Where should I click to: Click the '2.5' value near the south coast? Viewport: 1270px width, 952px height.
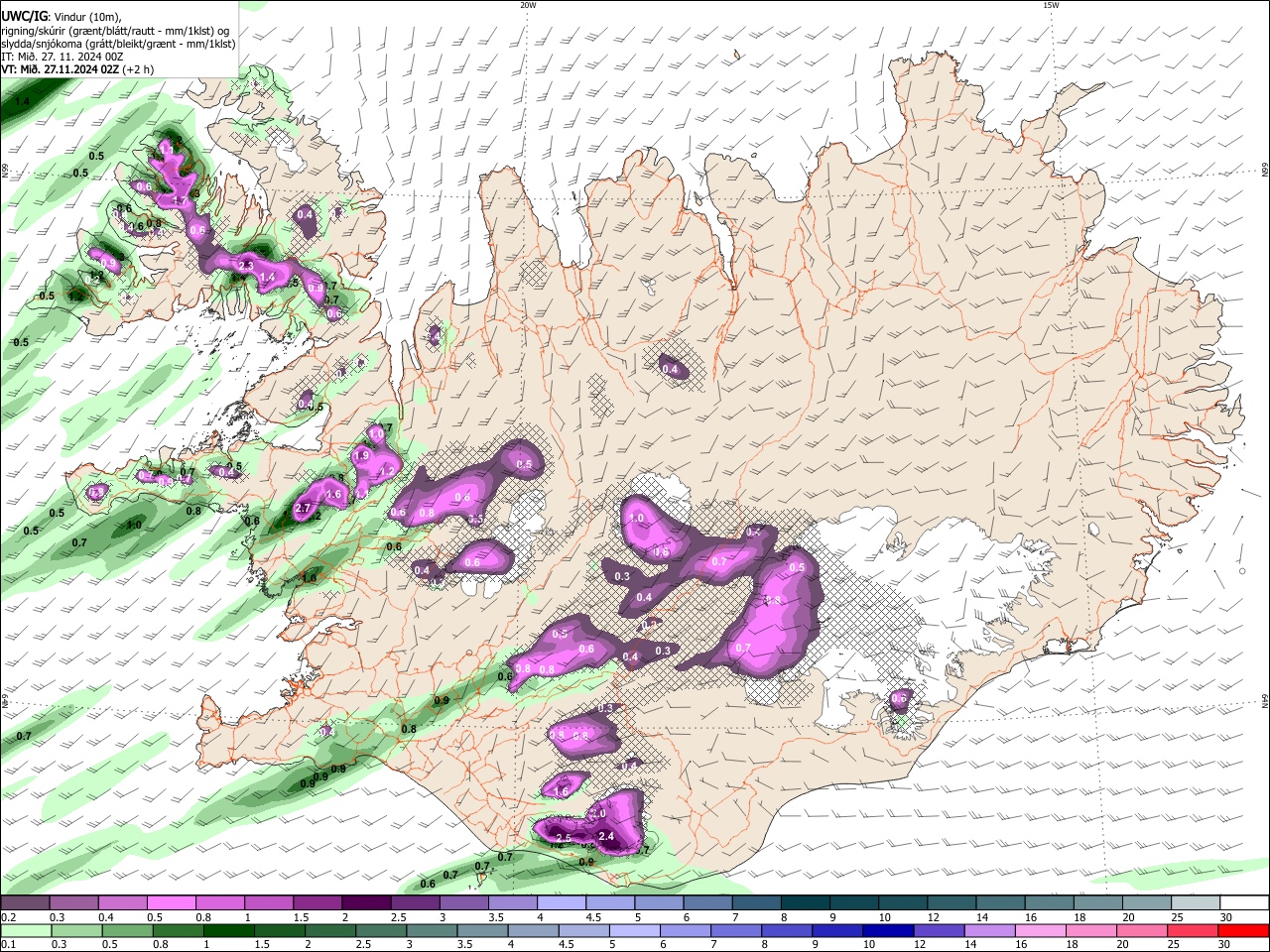[563, 838]
